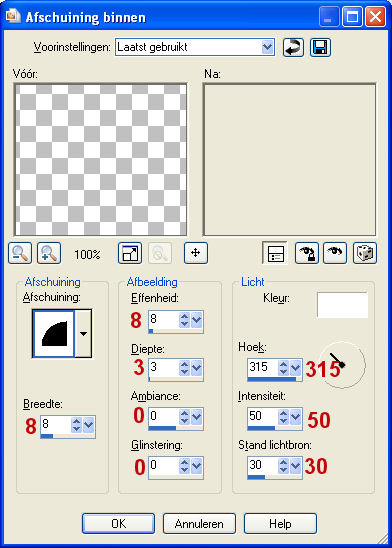Click the Help button

[280, 524]
